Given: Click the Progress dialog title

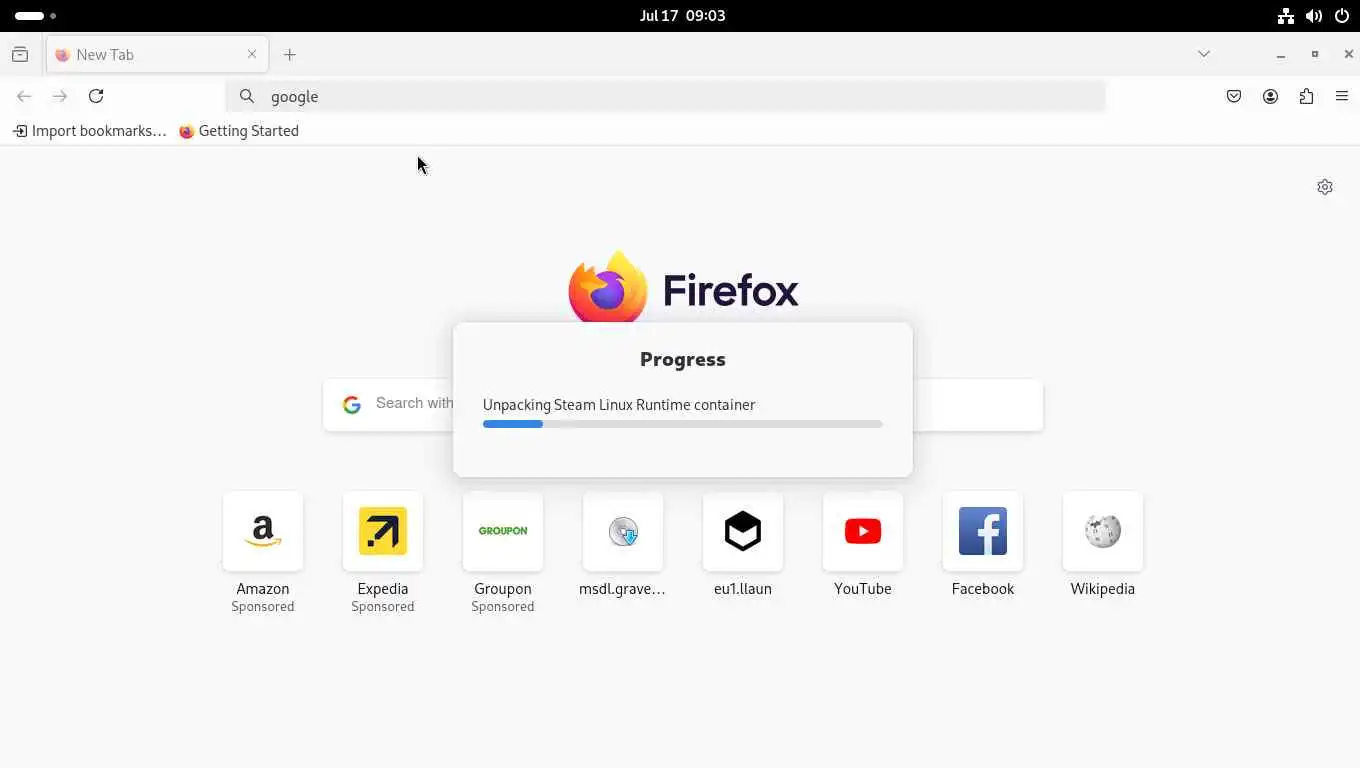Looking at the screenshot, I should pyautogui.click(x=683, y=359).
